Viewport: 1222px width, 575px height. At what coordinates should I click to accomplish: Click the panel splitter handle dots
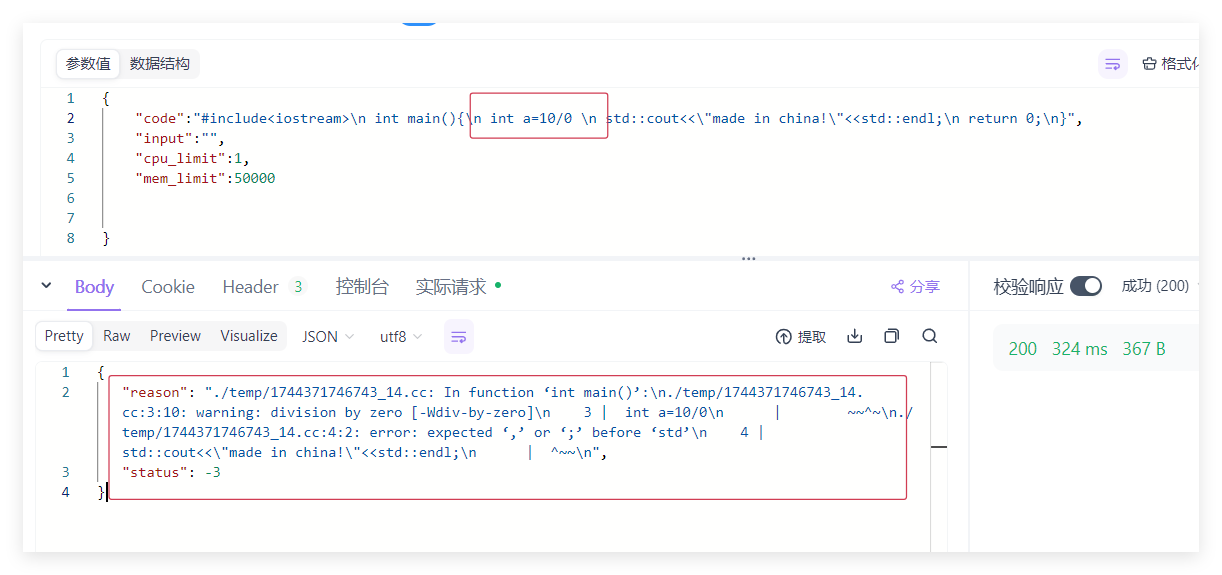point(748,258)
